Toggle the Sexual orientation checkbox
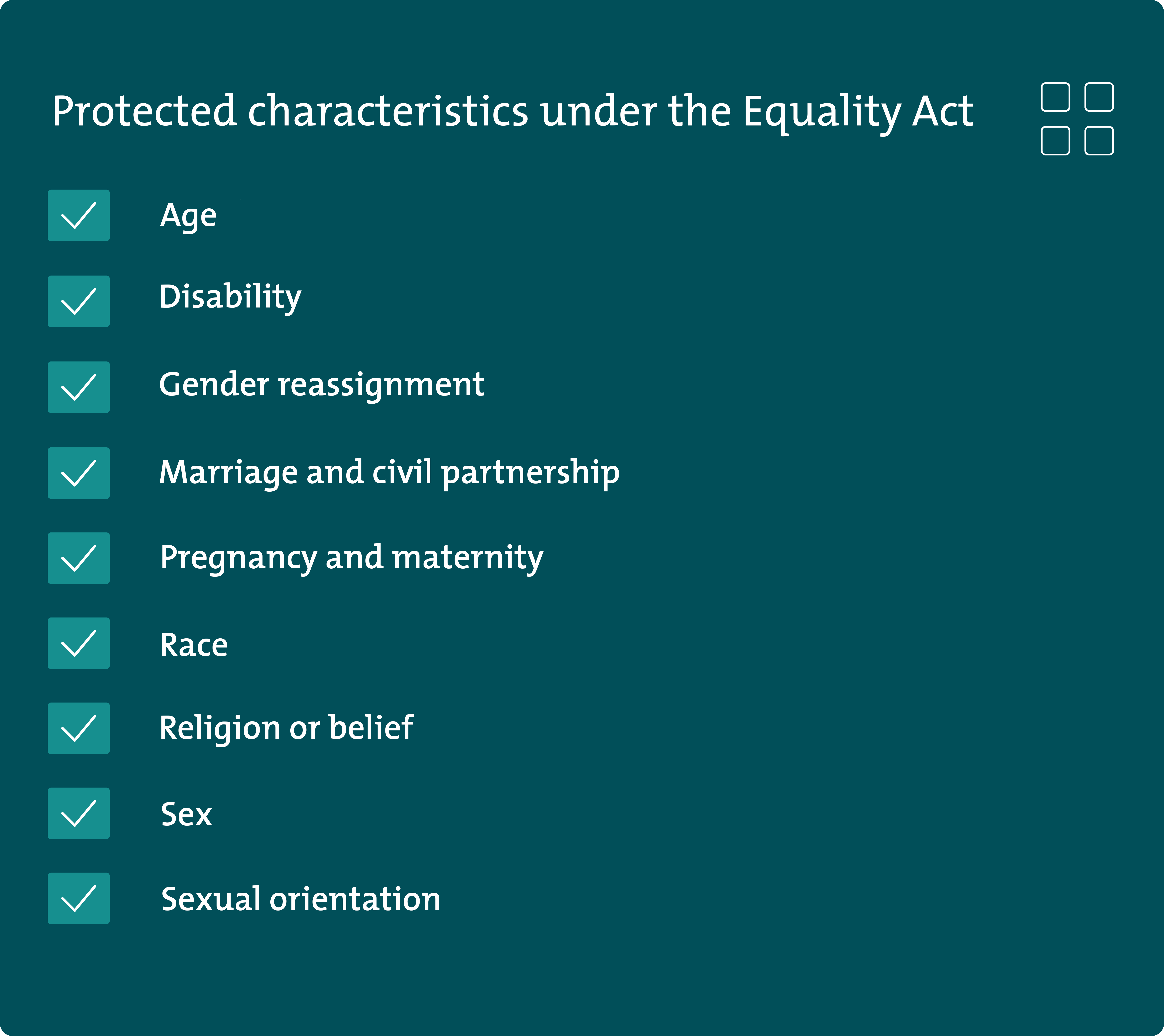 click(78, 898)
